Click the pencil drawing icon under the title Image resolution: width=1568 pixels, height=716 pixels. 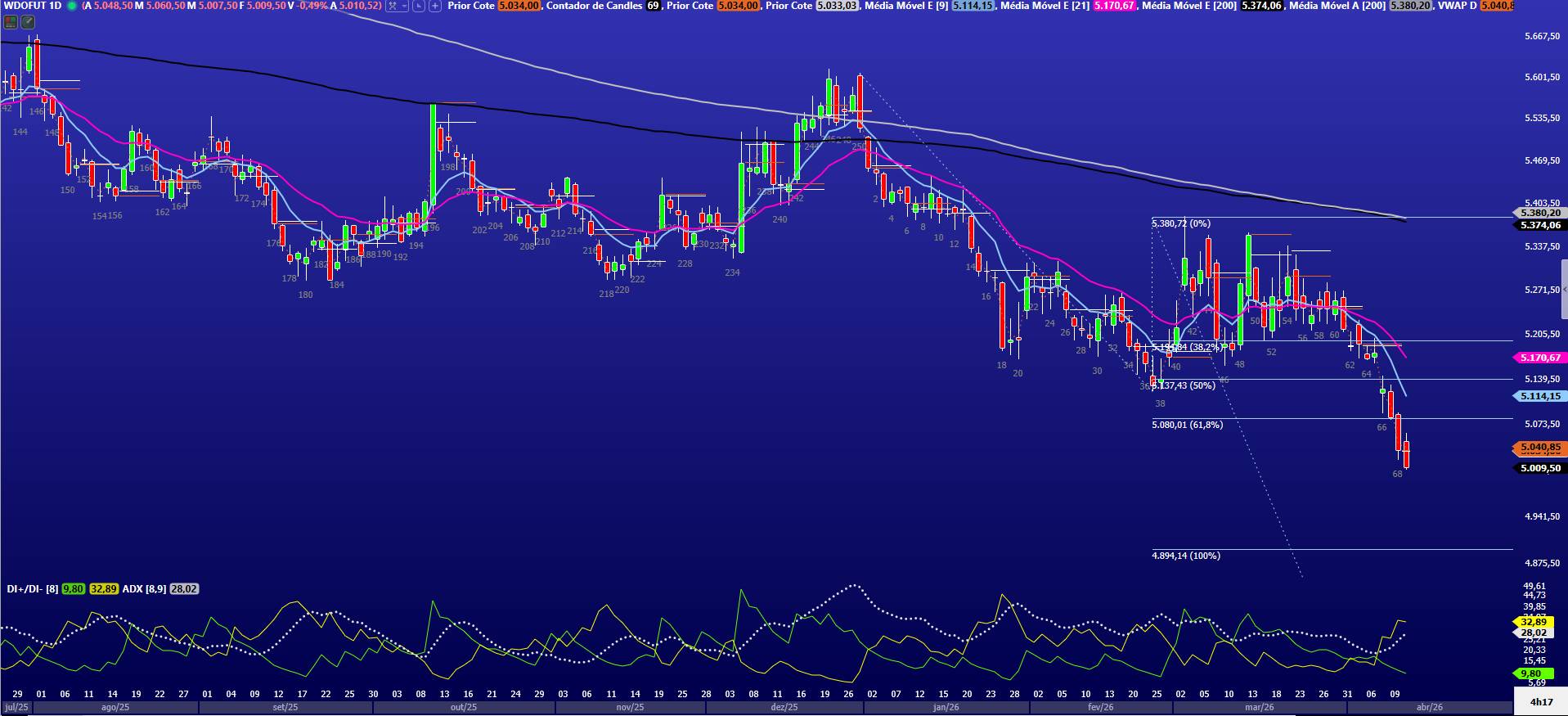point(28,22)
